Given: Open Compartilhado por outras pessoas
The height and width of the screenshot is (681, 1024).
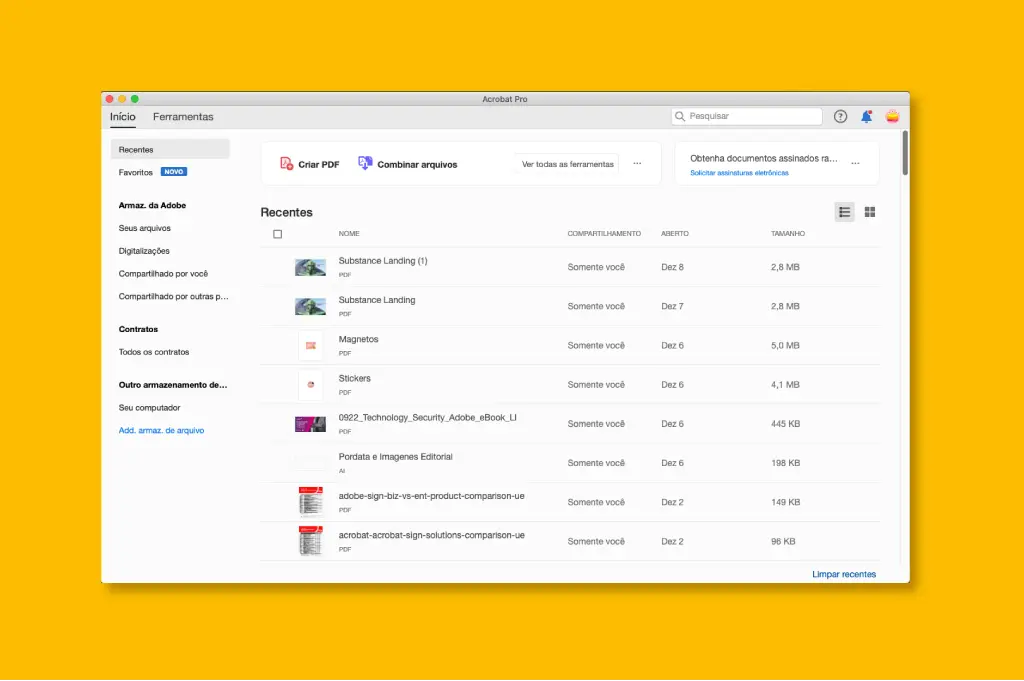Looking at the screenshot, I should coord(173,296).
